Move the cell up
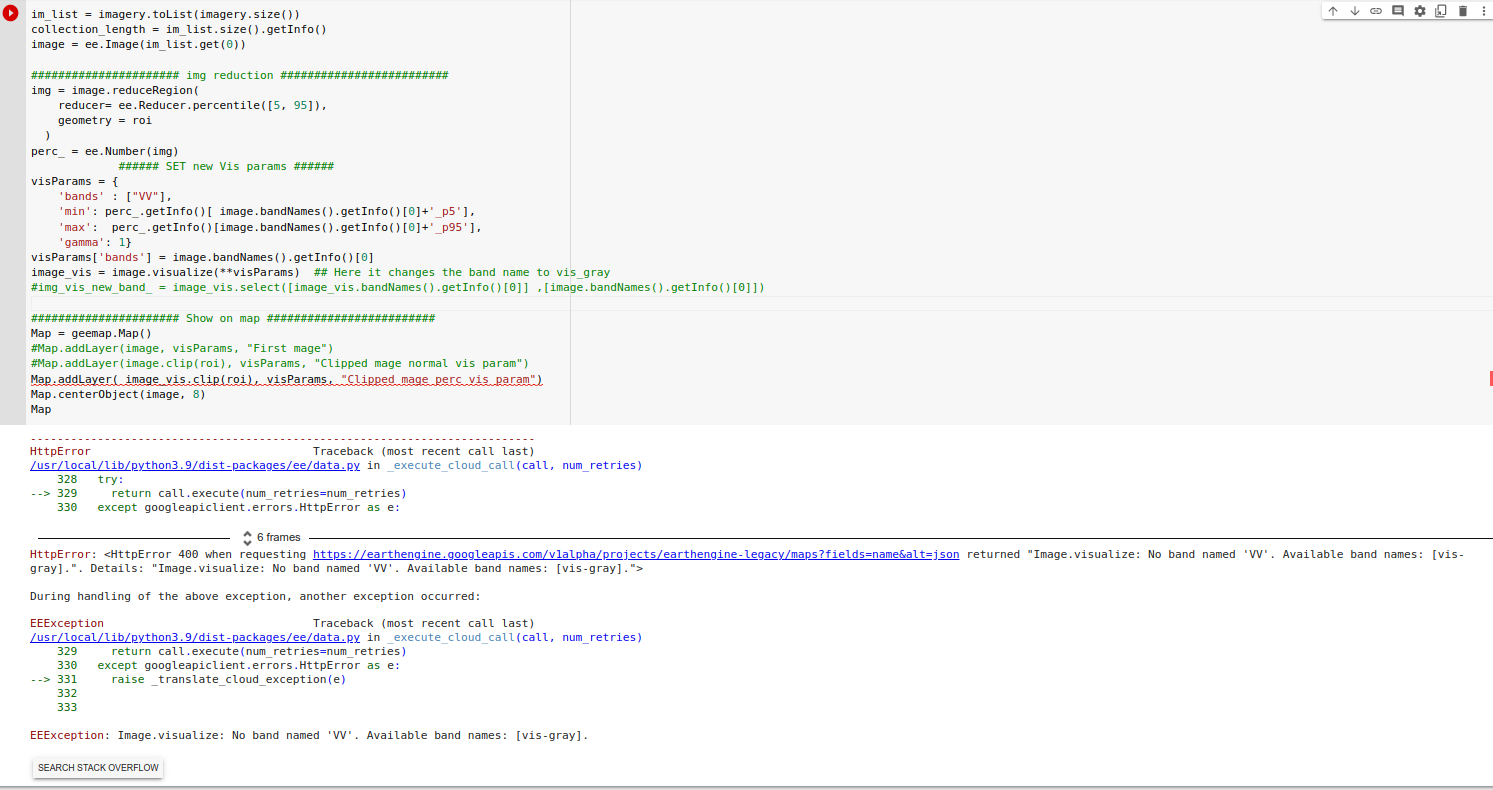This screenshot has width=1493, height=790. [1333, 11]
